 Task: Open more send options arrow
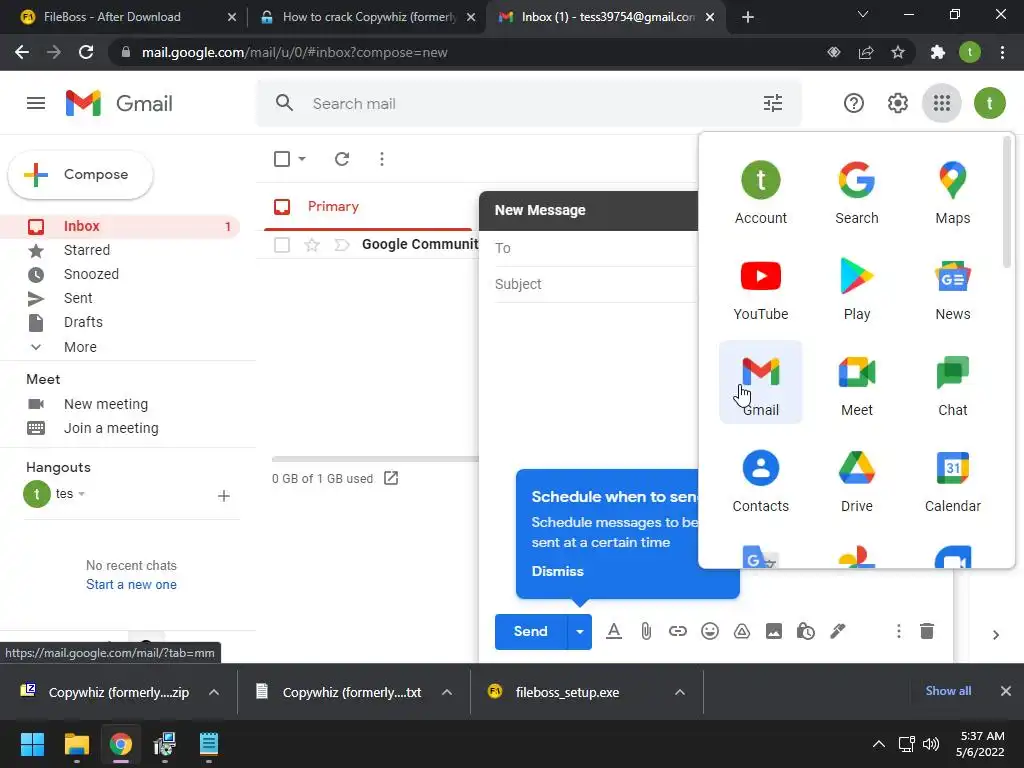click(x=579, y=632)
